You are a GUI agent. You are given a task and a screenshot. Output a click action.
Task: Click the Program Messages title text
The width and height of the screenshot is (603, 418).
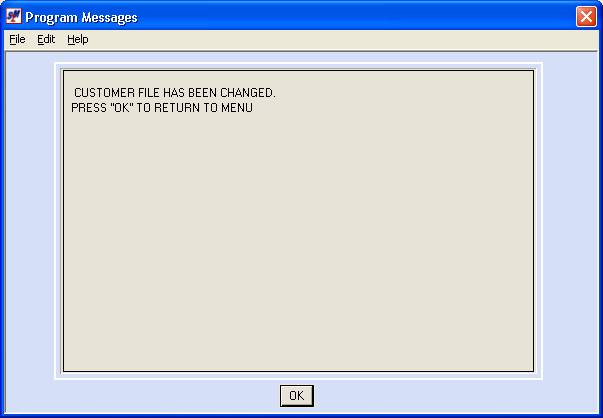click(81, 17)
